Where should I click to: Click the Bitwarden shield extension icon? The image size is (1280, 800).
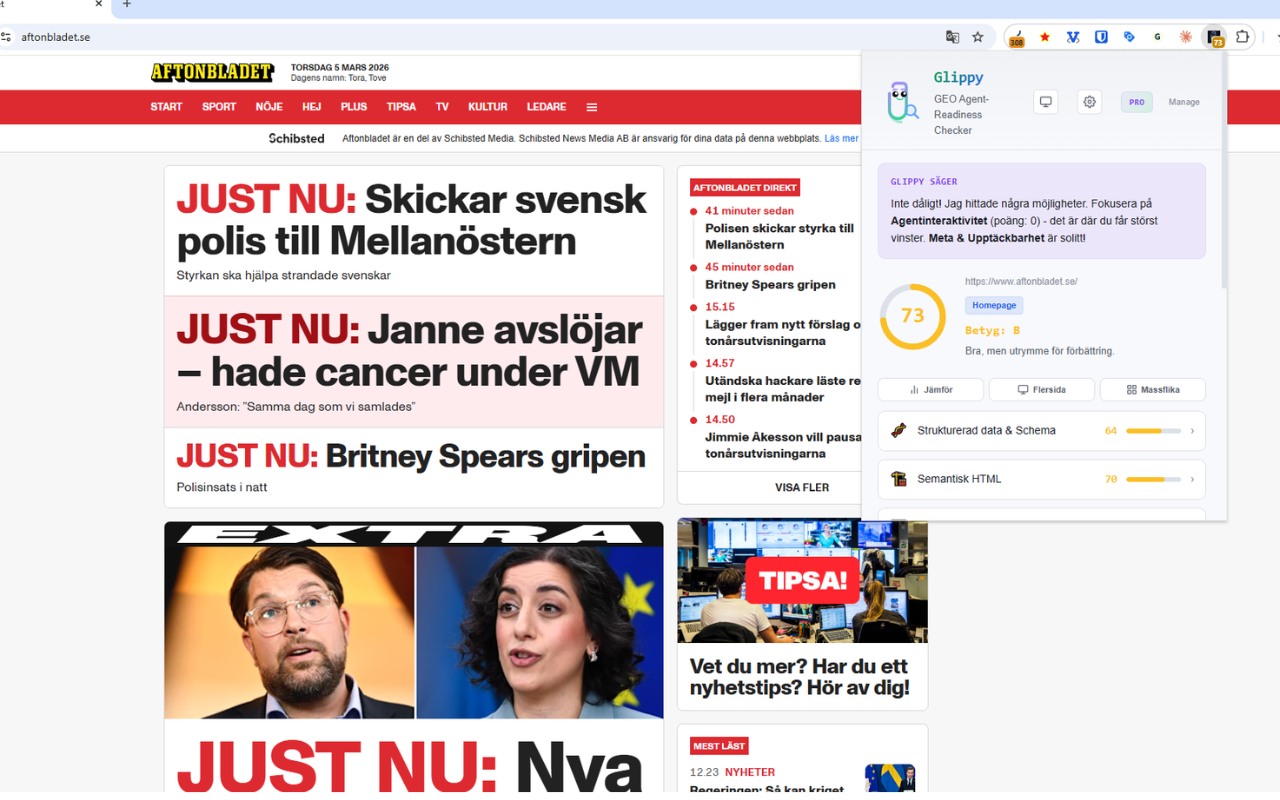1101,37
